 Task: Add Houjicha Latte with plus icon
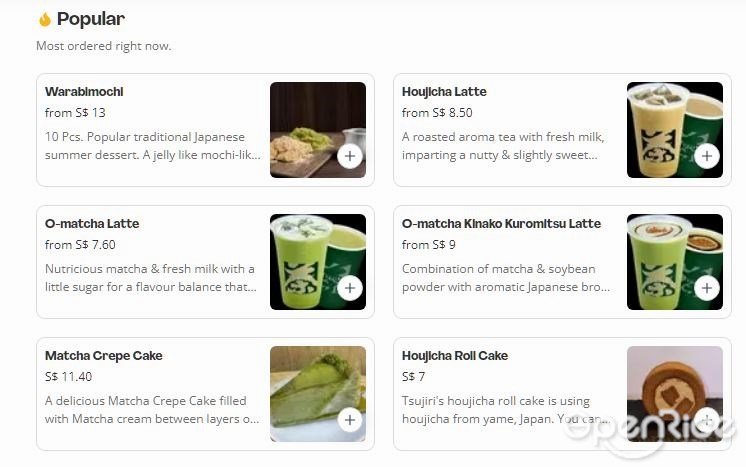707,156
